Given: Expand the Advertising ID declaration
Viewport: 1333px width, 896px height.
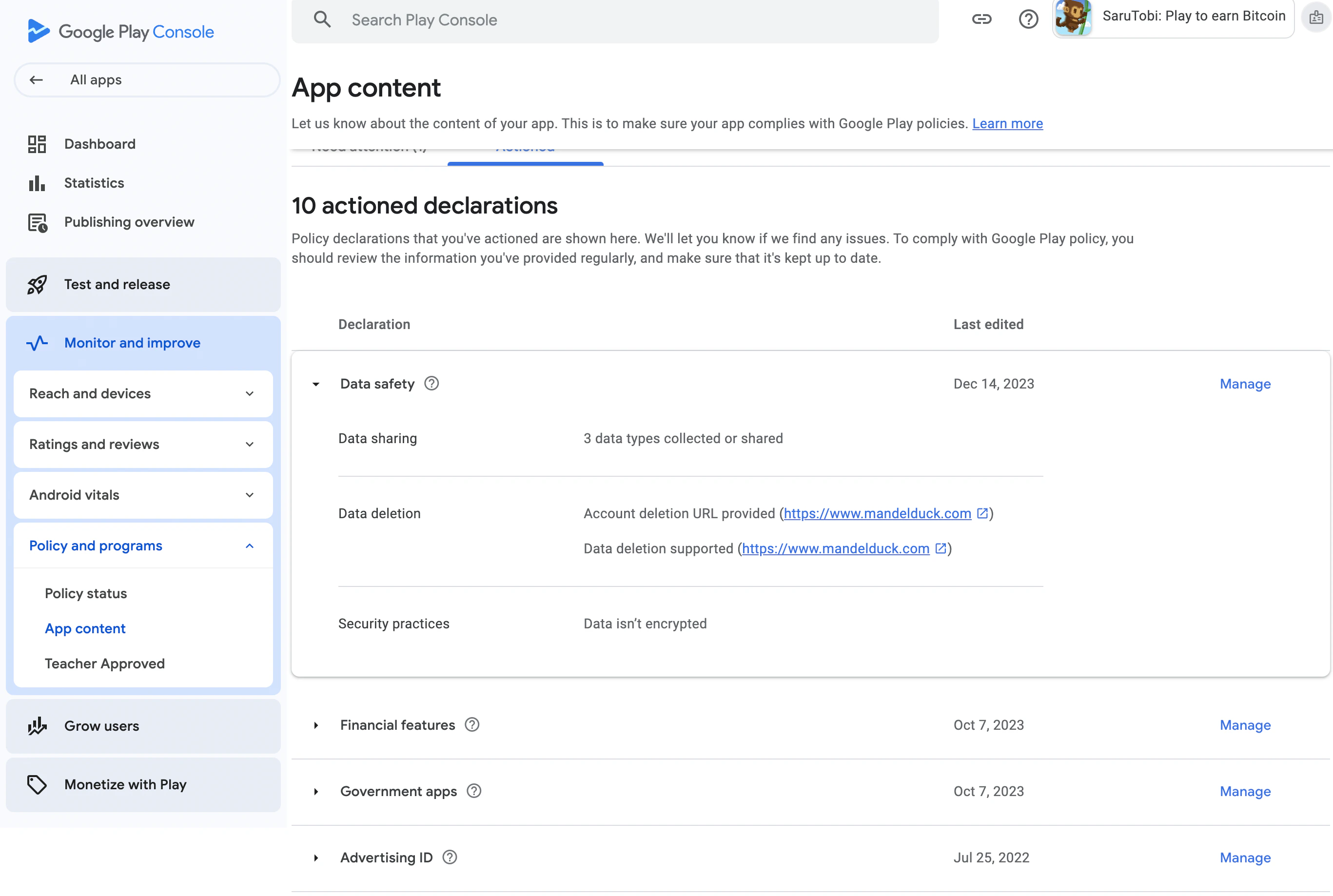Looking at the screenshot, I should 315,857.
